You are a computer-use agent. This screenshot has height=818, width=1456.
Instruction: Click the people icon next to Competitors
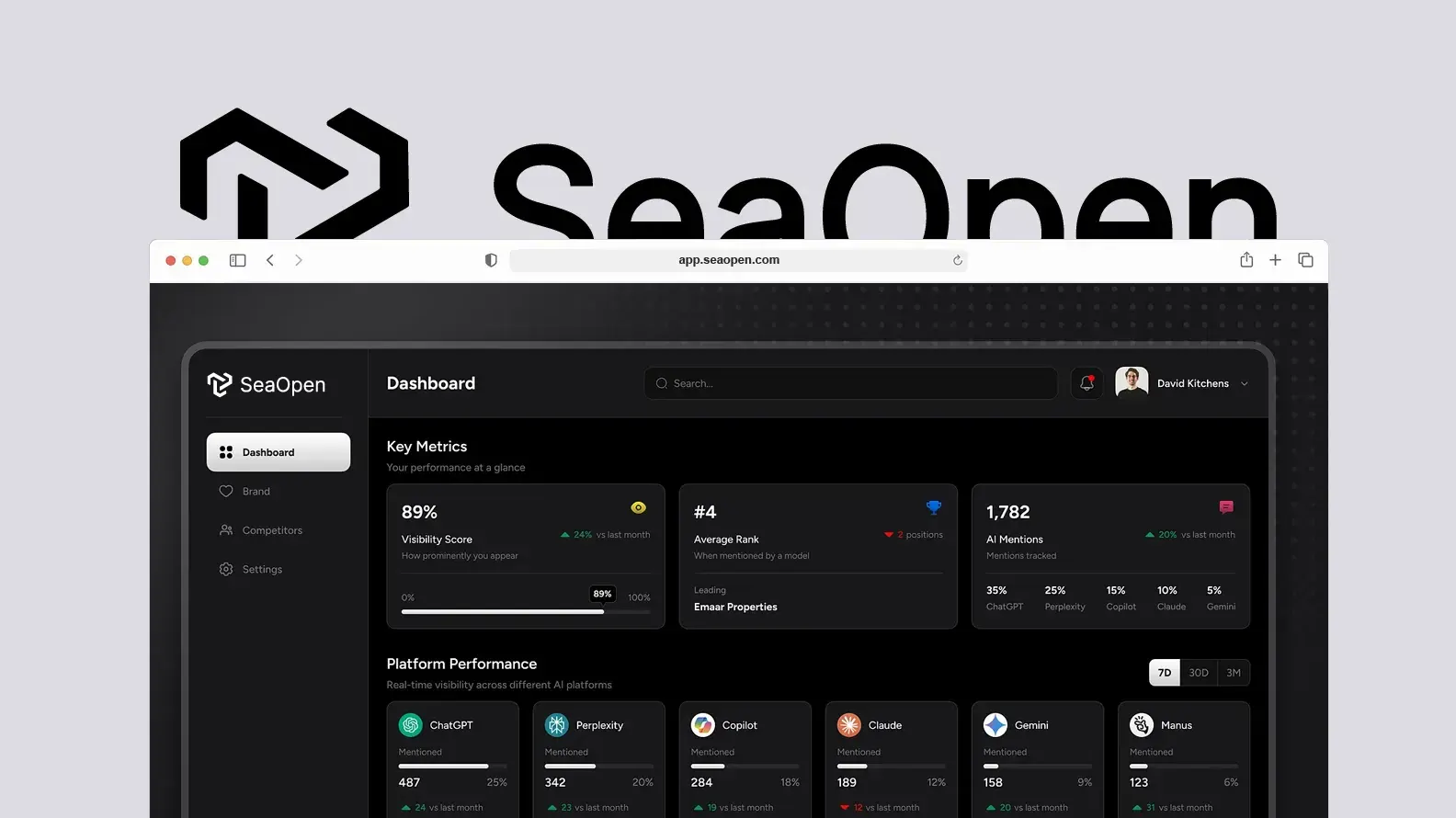click(226, 530)
